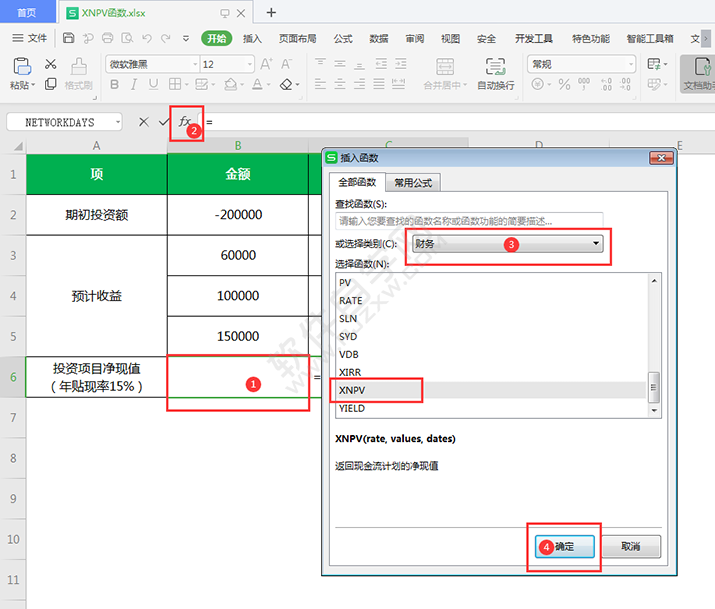Align text vertically middle icon
Image resolution: width=715 pixels, height=609 pixels.
[x=340, y=63]
